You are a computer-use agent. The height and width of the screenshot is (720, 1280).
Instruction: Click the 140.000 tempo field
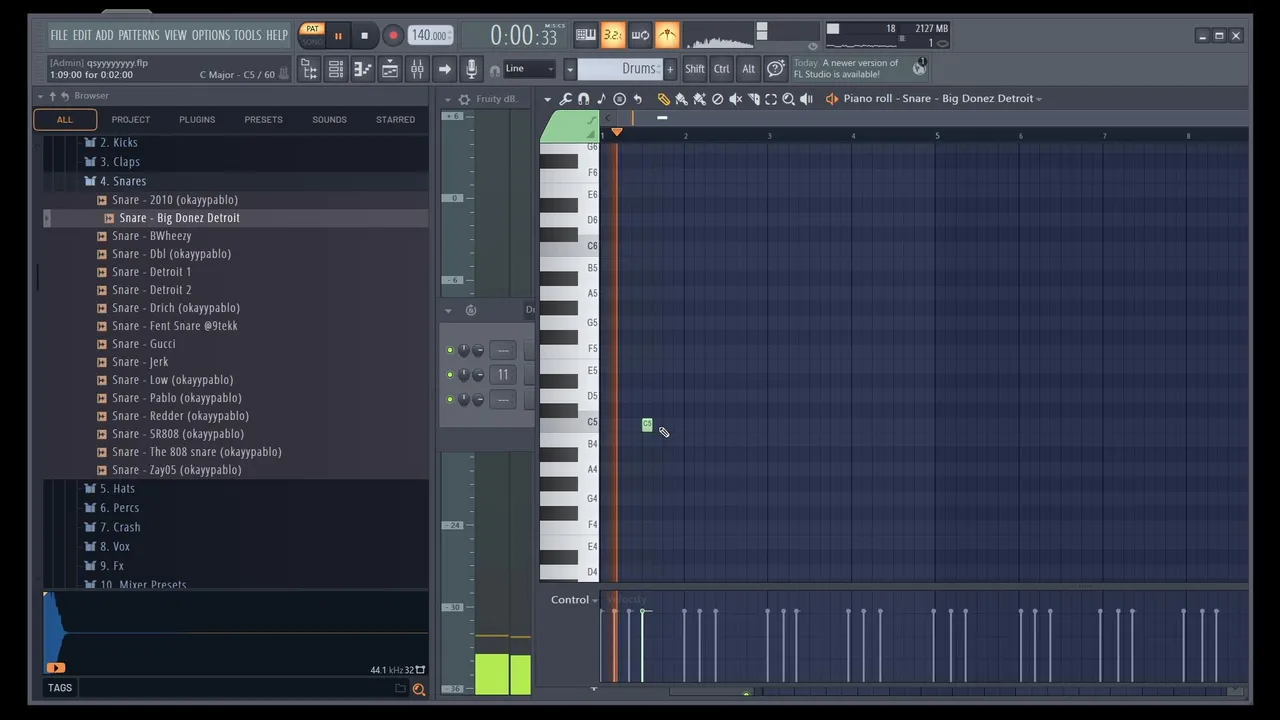click(429, 36)
